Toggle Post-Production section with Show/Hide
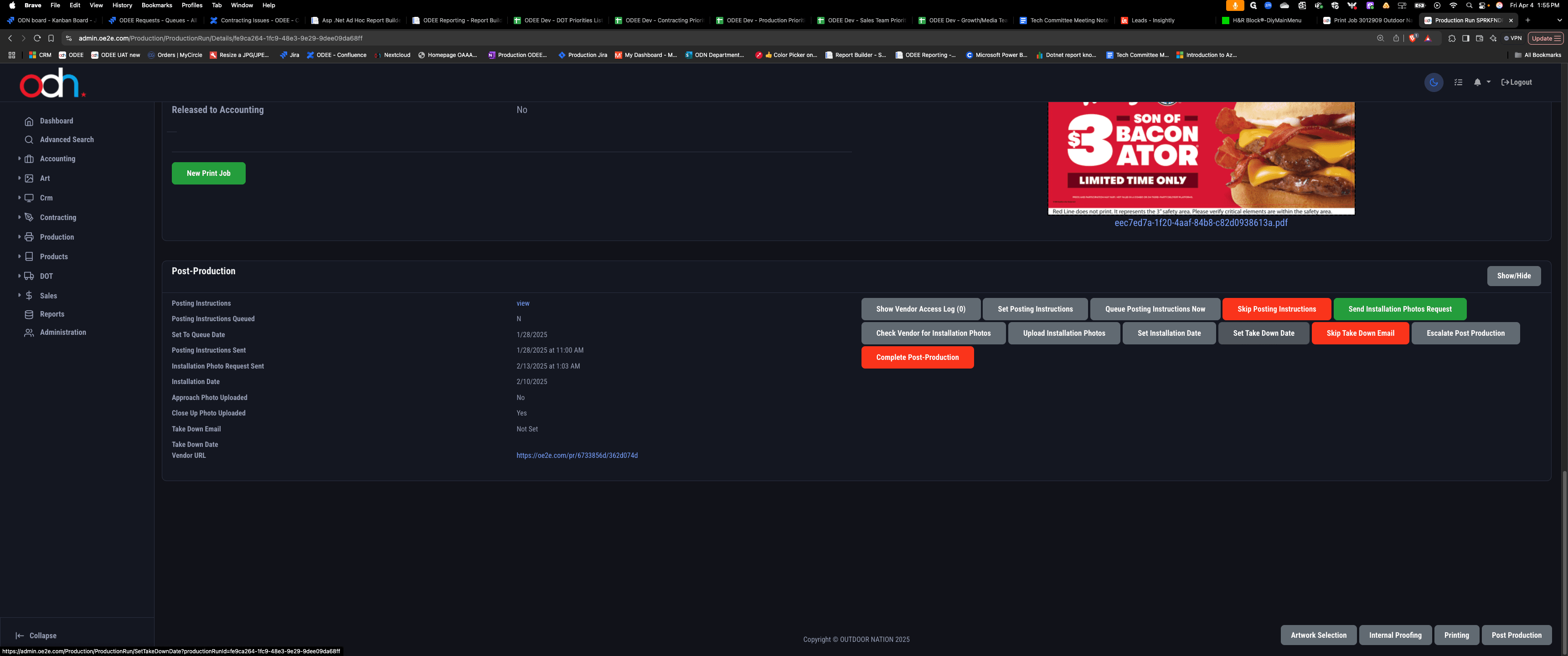This screenshot has height=656, width=1568. pyautogui.click(x=1513, y=276)
